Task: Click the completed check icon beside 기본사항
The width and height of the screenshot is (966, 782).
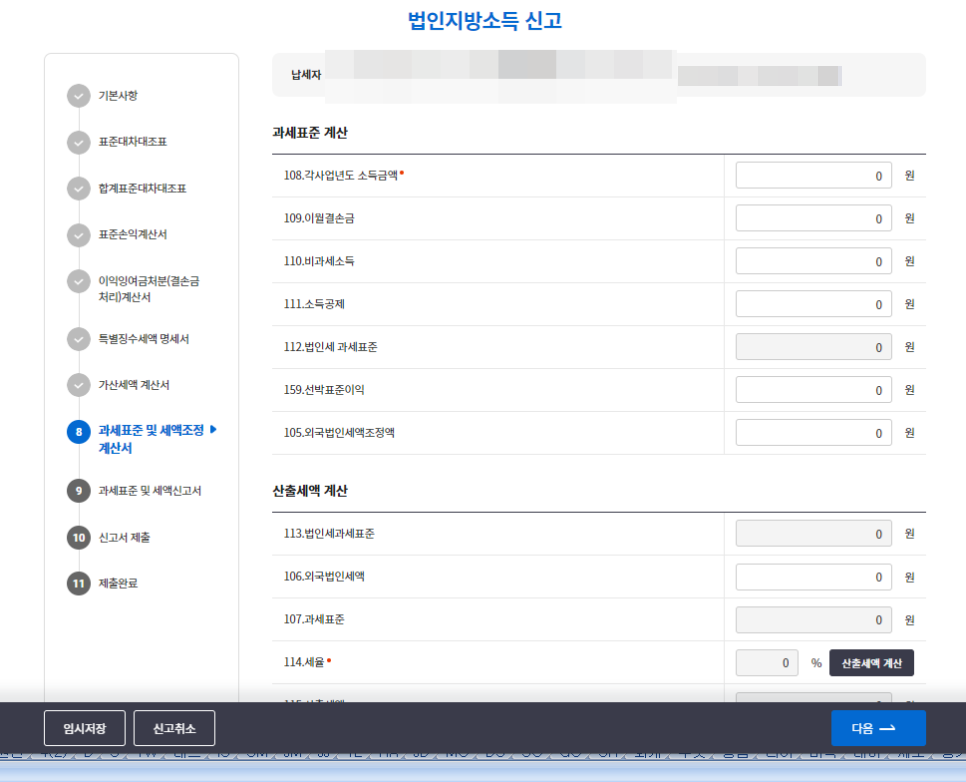Action: (x=79, y=96)
